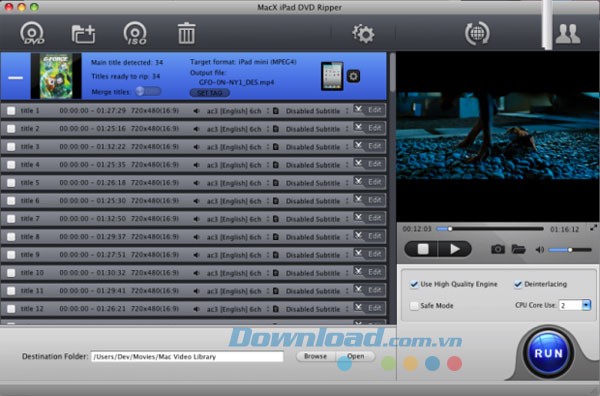The width and height of the screenshot is (600, 396).
Task: Click Browse for destination folder
Action: point(315,356)
